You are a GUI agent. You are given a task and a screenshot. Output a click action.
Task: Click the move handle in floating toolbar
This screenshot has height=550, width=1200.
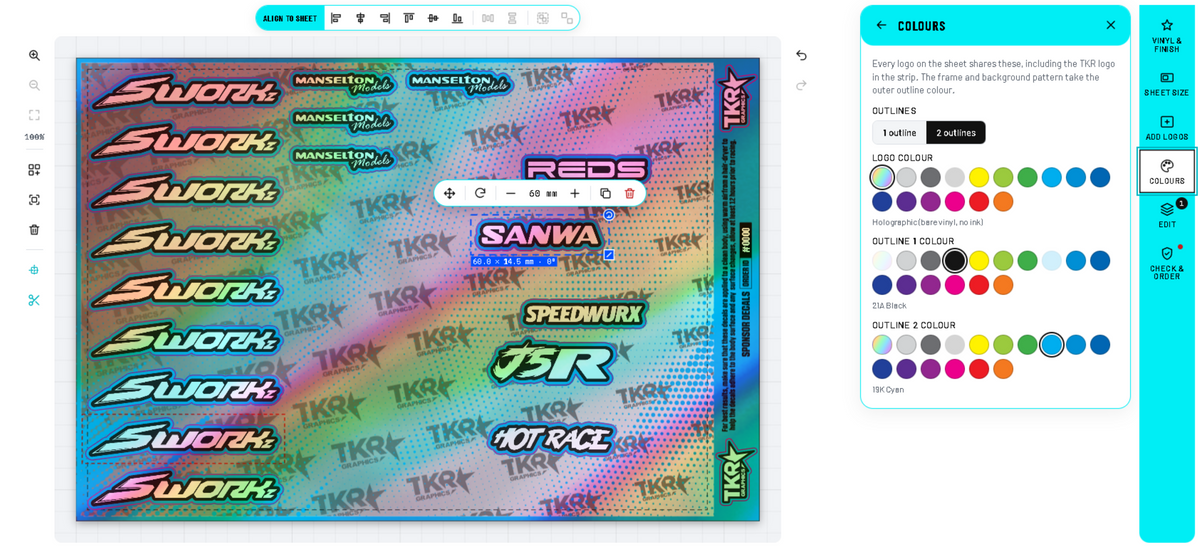pyautogui.click(x=449, y=193)
